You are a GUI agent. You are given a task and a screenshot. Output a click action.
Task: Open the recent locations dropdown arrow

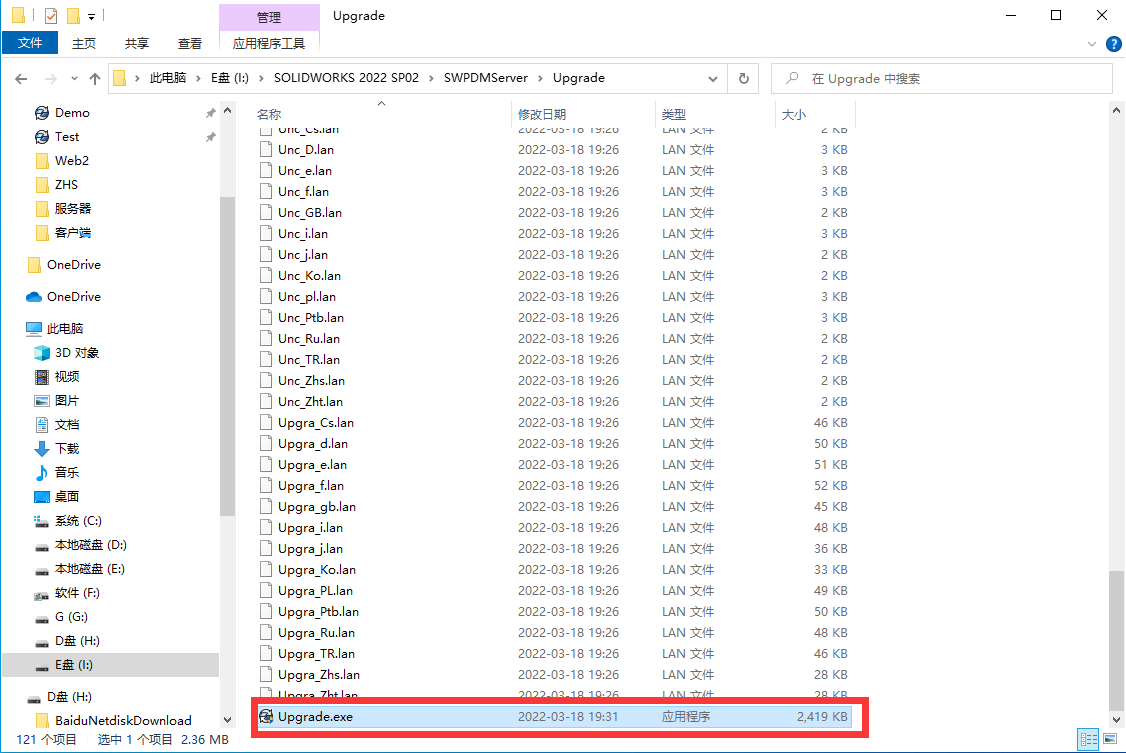[73, 78]
